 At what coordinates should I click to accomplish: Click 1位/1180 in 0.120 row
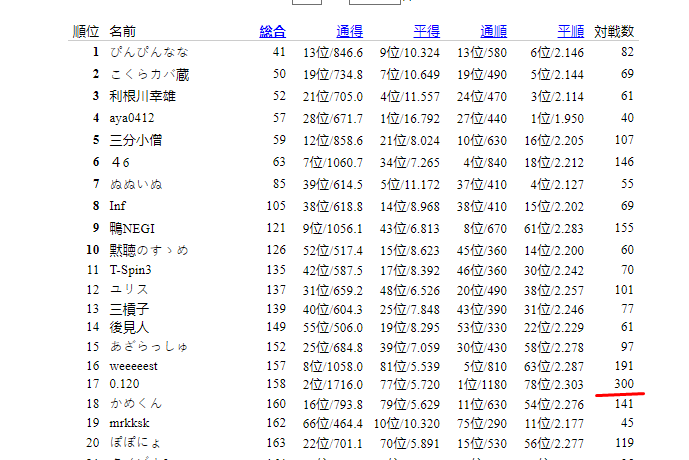pos(482,384)
